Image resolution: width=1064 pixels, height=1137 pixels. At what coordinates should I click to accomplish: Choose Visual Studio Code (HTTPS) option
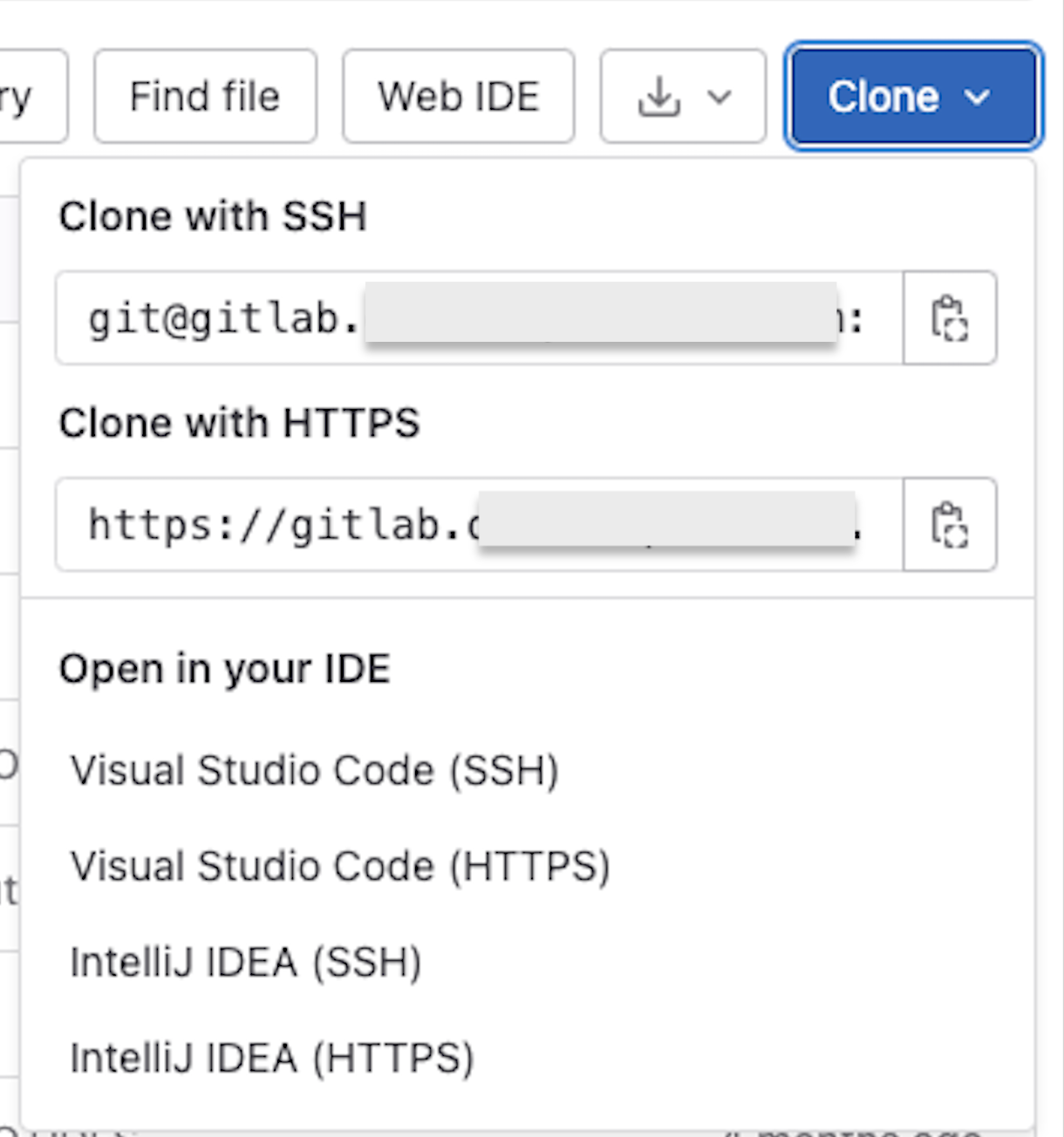(x=339, y=867)
